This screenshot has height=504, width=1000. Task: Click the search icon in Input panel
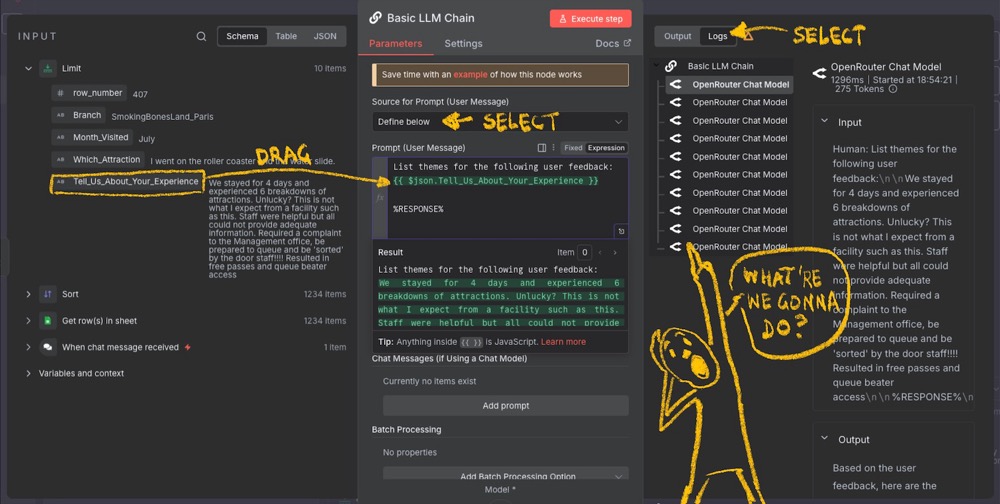[201, 37]
